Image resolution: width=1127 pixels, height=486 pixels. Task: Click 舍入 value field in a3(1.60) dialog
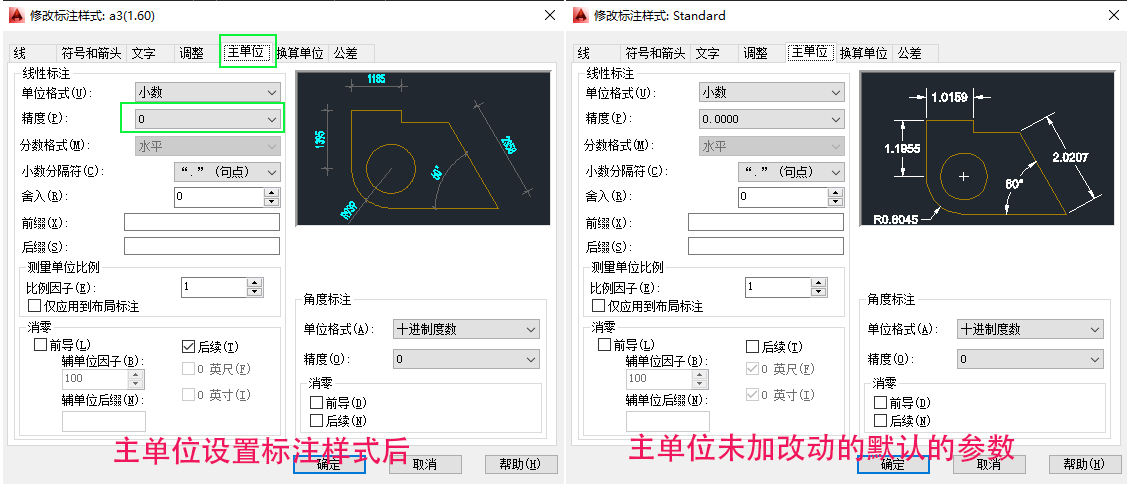click(x=220, y=196)
